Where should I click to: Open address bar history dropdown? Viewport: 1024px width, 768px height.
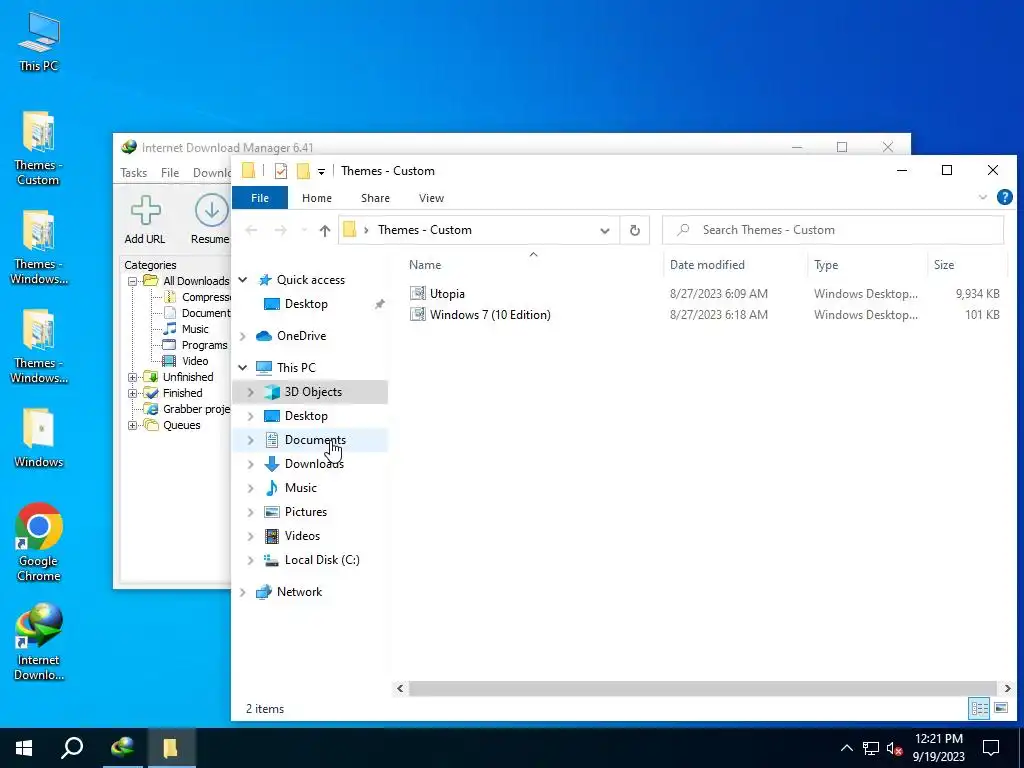(605, 231)
